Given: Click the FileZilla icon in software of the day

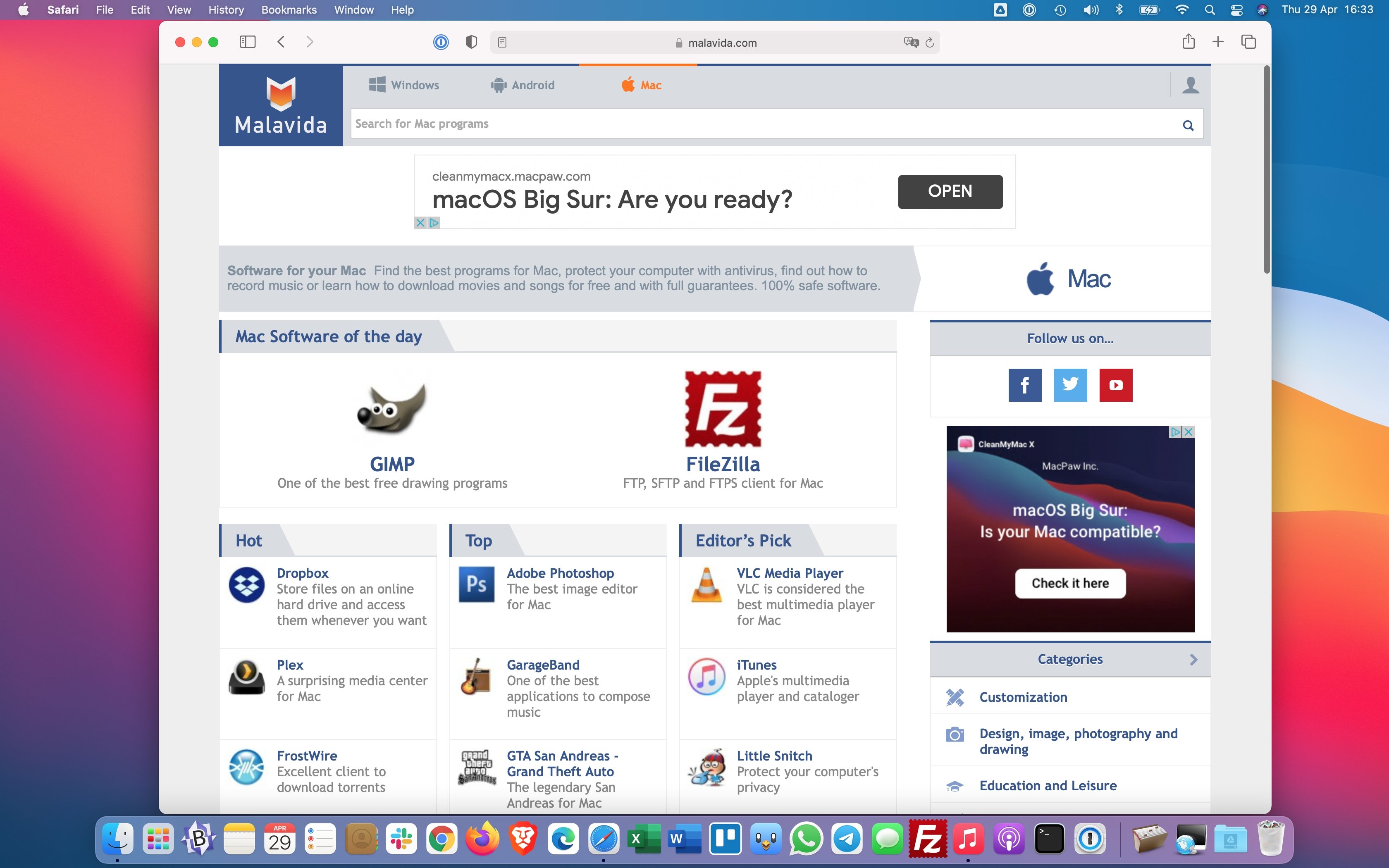Looking at the screenshot, I should (x=722, y=407).
